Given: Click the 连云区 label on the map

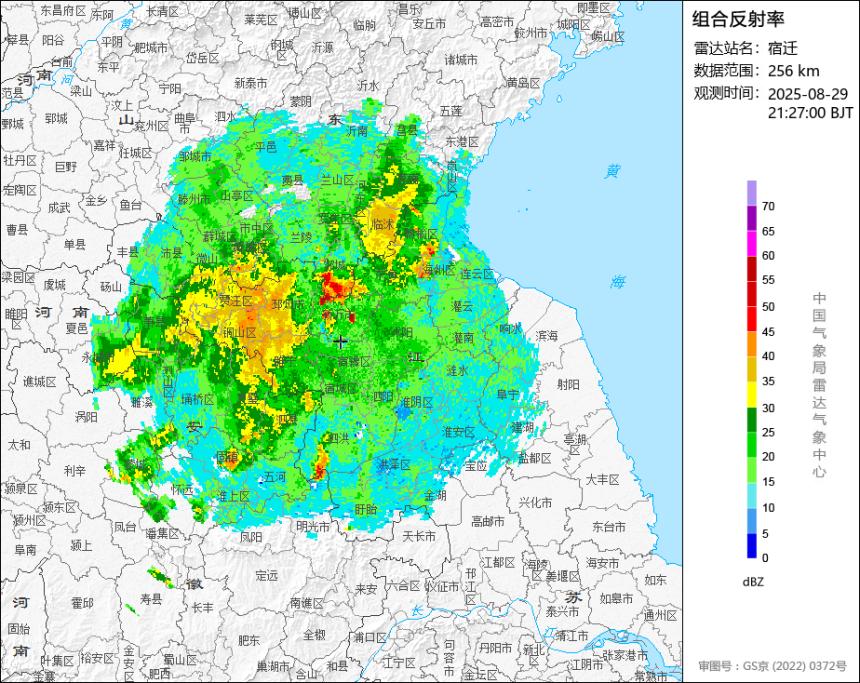Looking at the screenshot, I should tap(477, 274).
